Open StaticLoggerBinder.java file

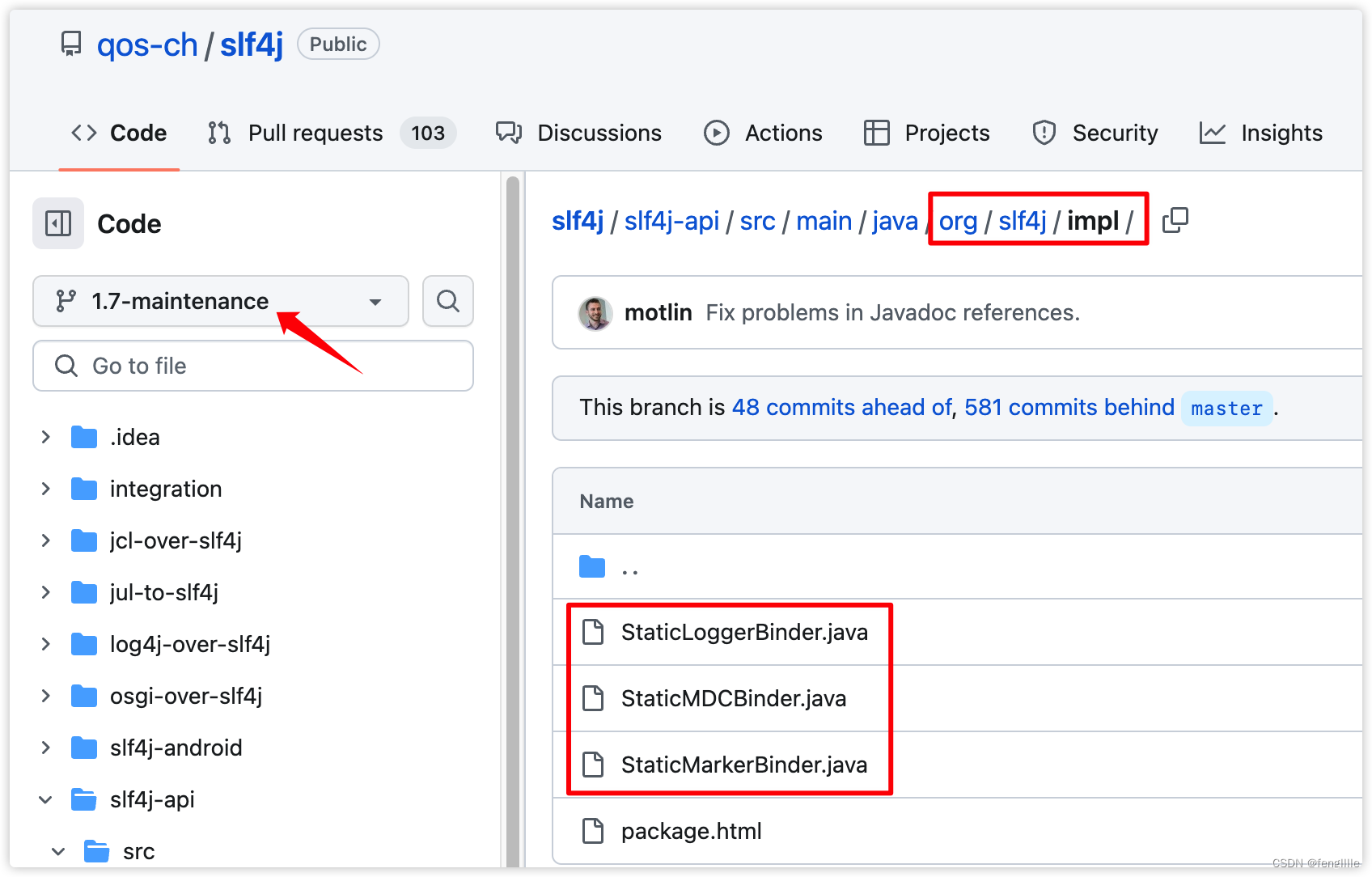[x=744, y=632]
